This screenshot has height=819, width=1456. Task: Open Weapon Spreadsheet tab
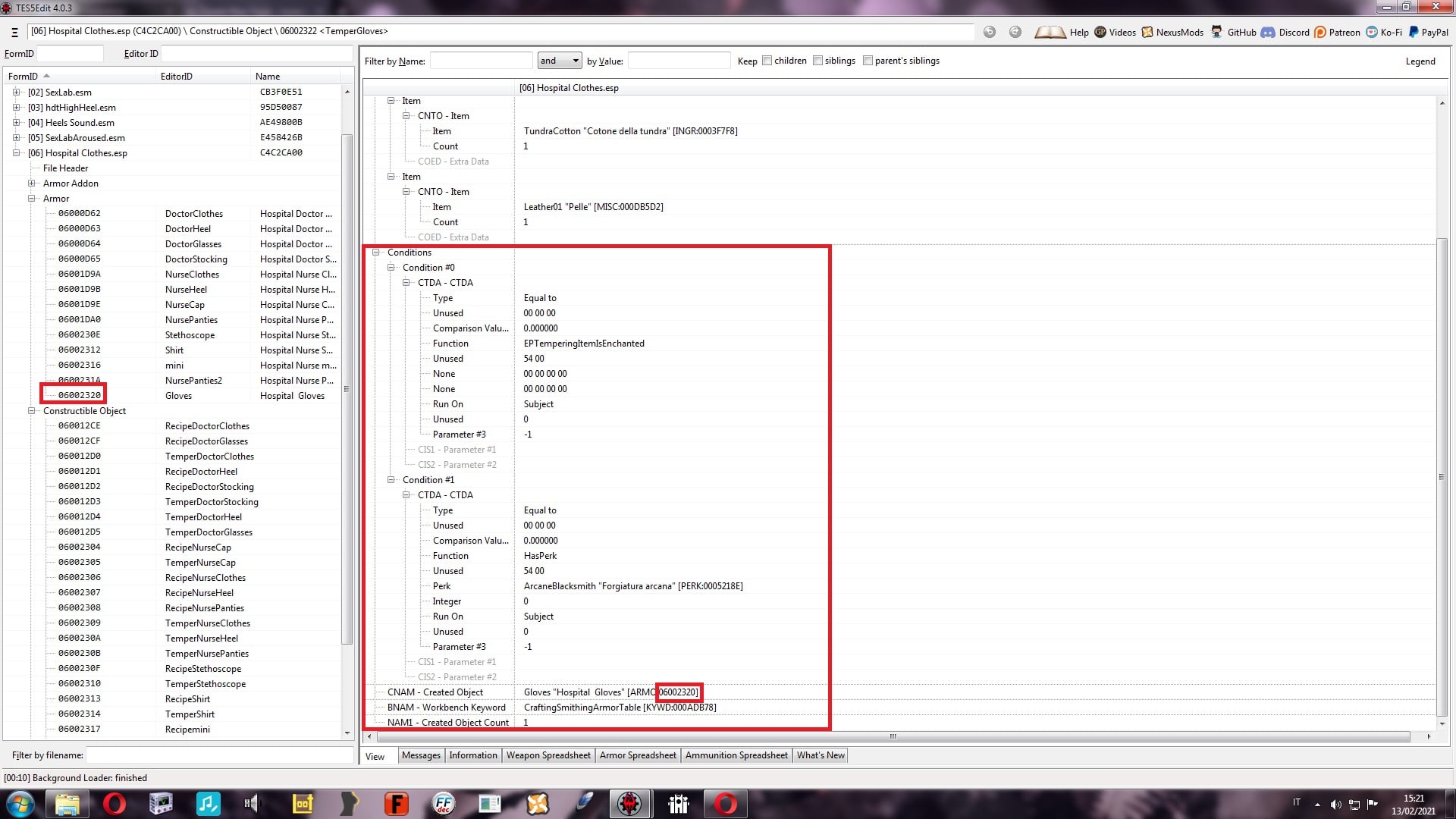548,755
